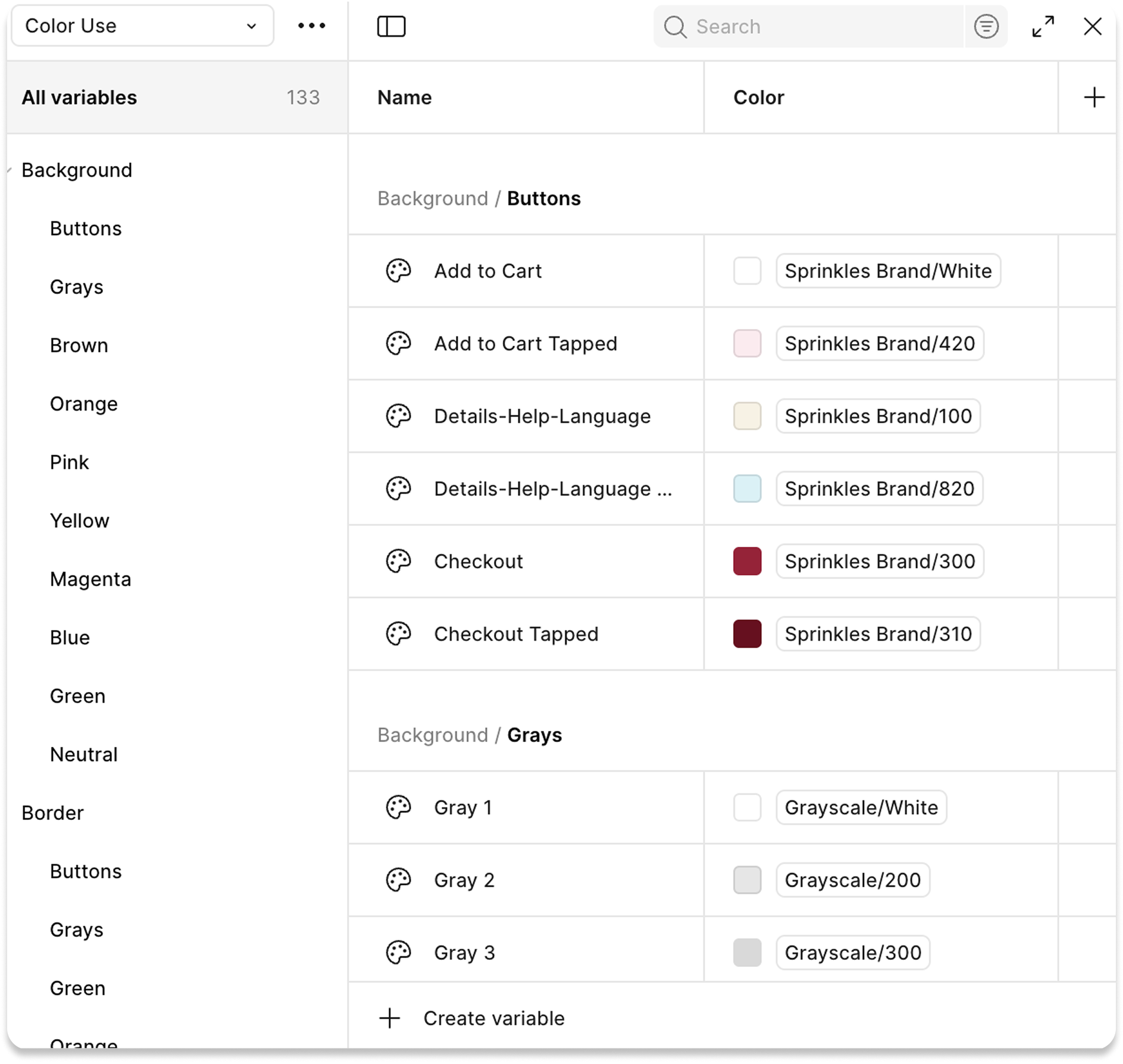Click the Sprinkles Brand/420 alias pill
The width and height of the screenshot is (1123, 1064).
coord(880,343)
